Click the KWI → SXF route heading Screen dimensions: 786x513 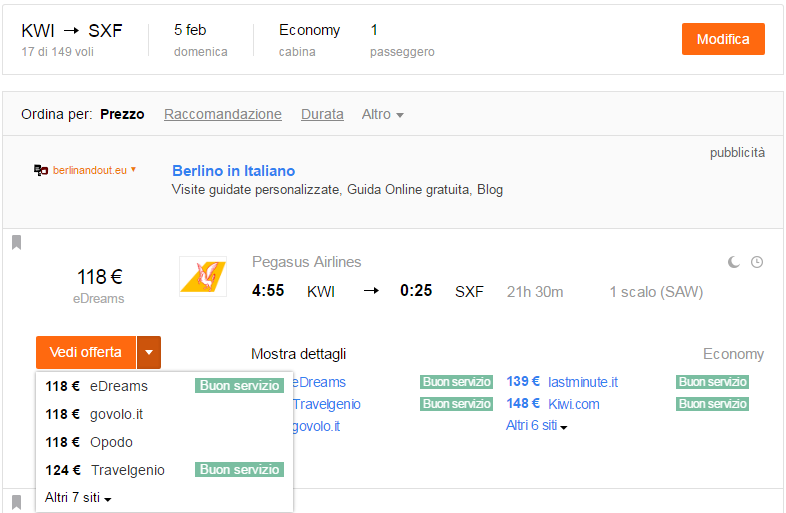(72, 31)
